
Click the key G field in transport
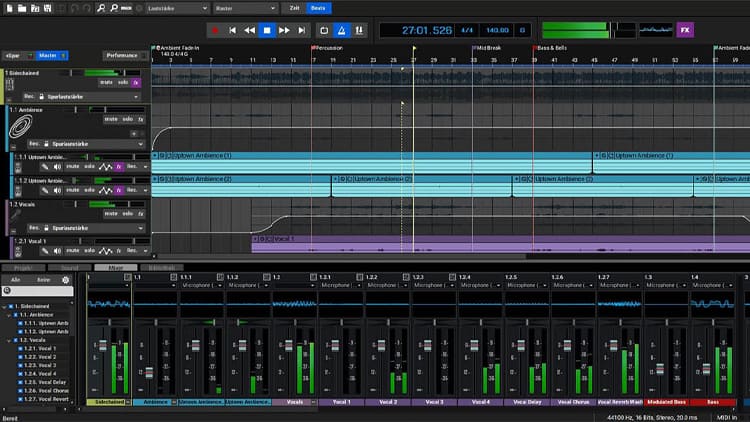(522, 30)
